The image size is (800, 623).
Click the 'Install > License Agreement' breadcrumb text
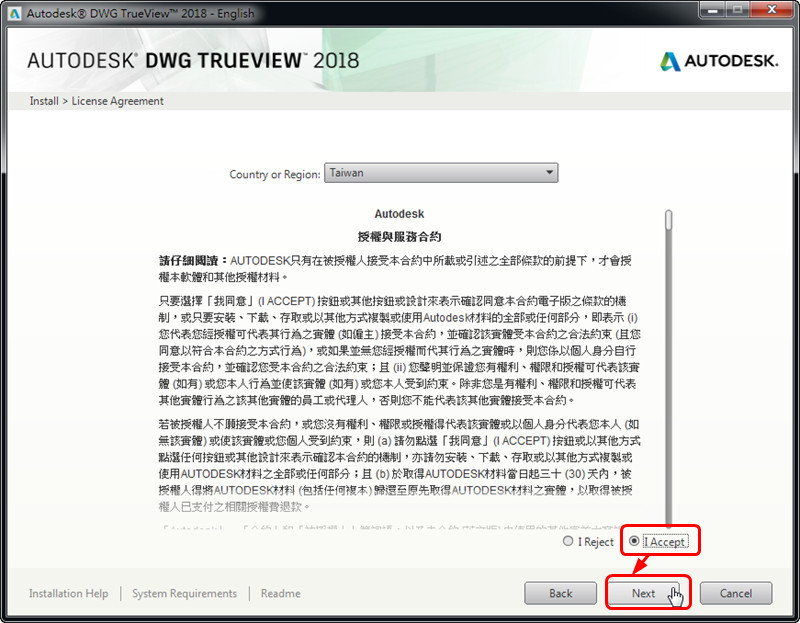tap(96, 101)
